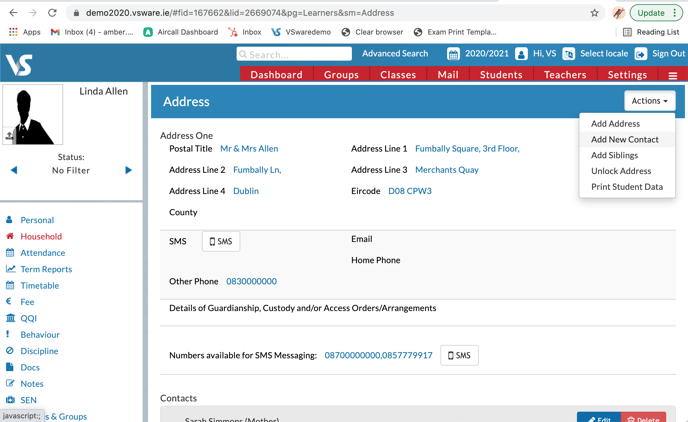Viewport: 688px width, 422px height.
Task: Choose Add Address from Actions menu
Action: coord(615,124)
